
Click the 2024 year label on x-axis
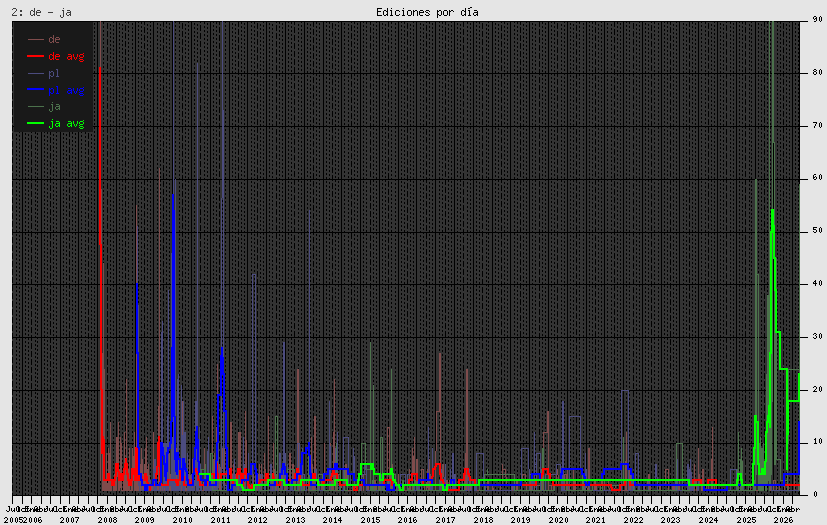coord(708,520)
